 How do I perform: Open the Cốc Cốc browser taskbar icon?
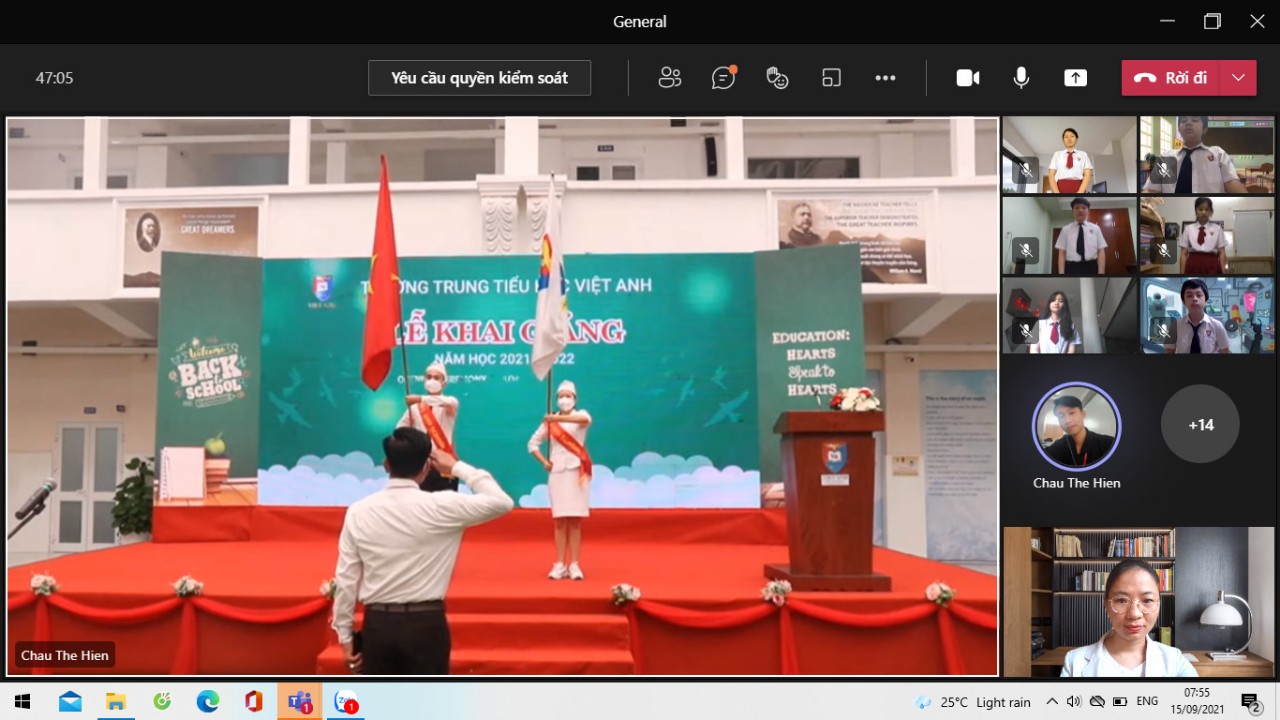click(162, 702)
